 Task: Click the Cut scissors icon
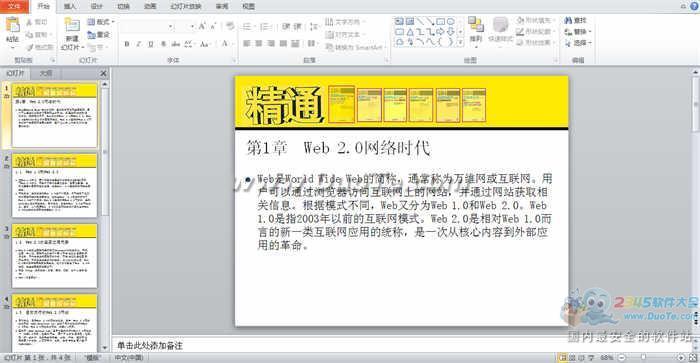[29, 22]
